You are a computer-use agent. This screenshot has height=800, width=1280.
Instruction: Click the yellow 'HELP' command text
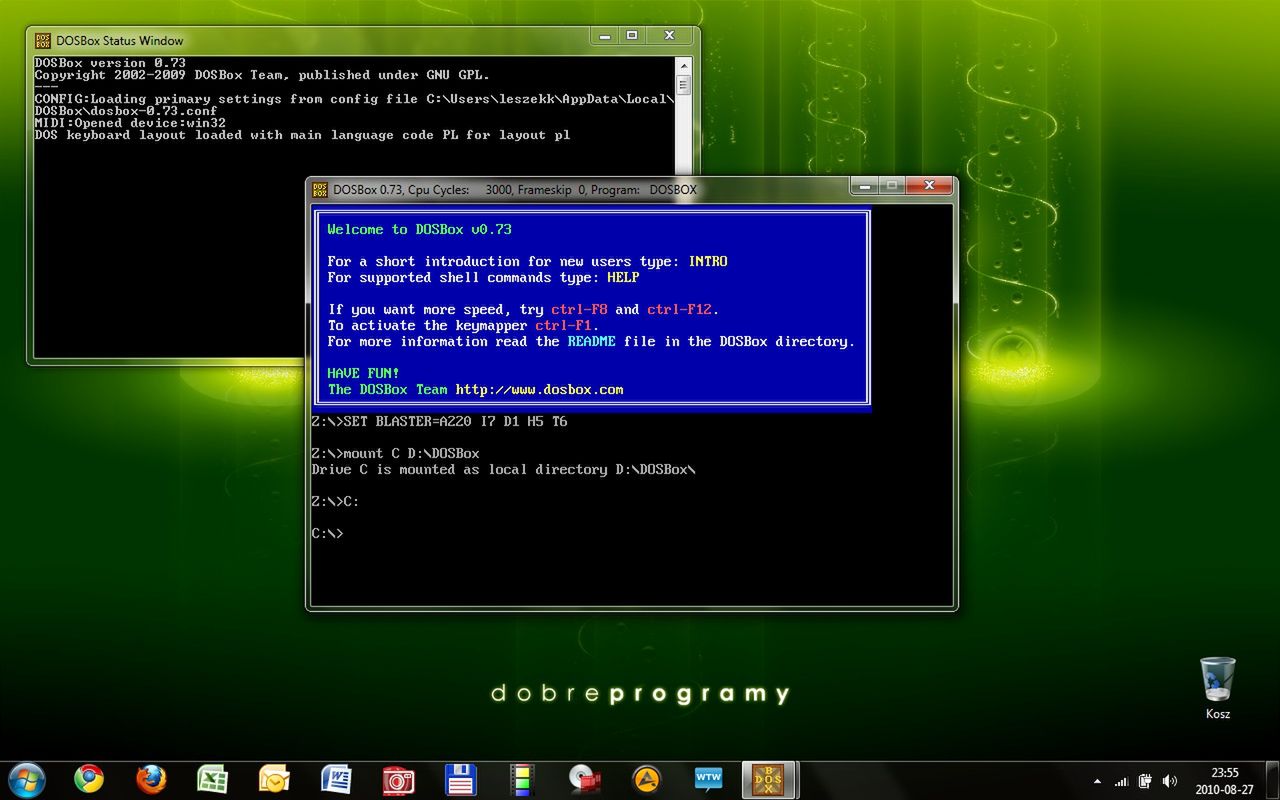click(623, 278)
